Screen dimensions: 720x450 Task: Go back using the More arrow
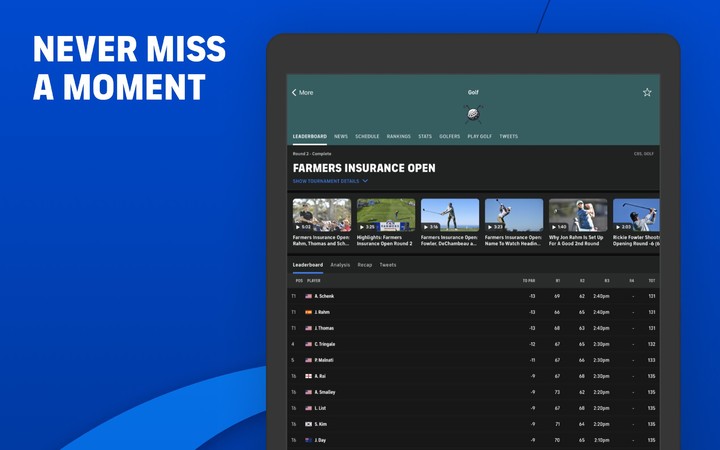point(302,92)
